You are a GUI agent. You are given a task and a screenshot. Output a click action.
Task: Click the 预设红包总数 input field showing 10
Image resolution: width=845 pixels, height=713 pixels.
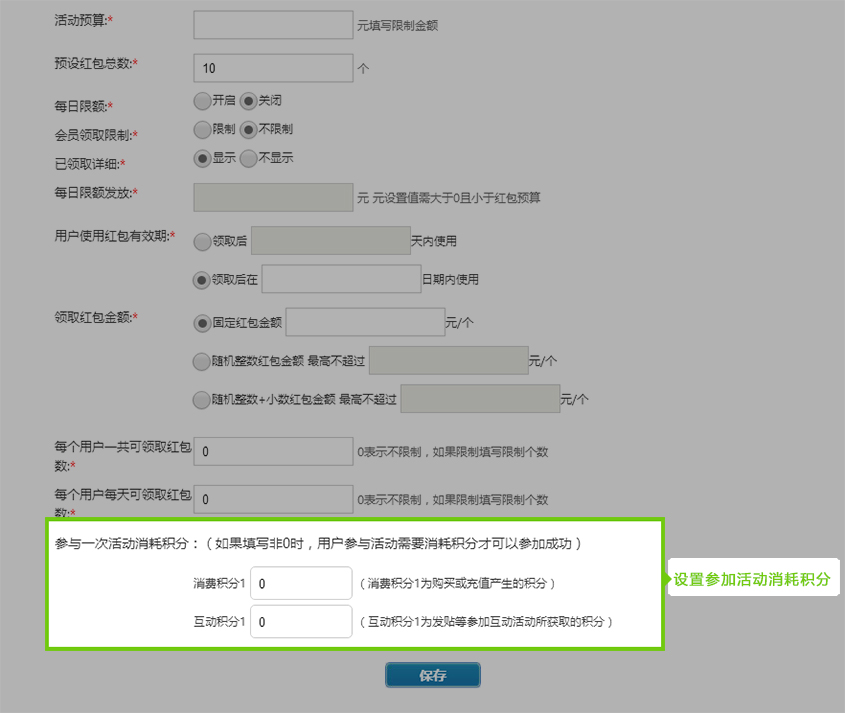[273, 68]
